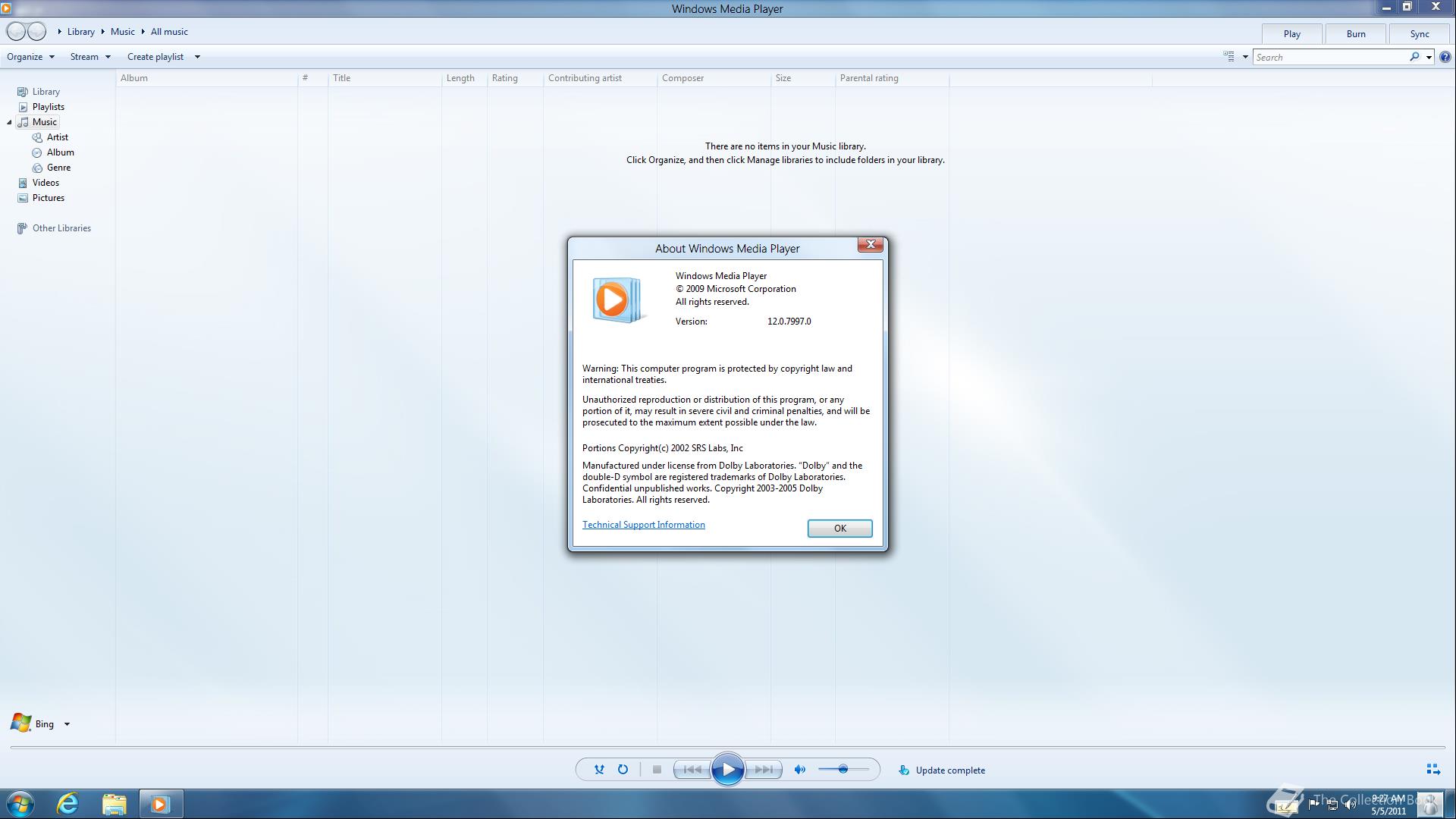Click the search magnifier icon

pyautogui.click(x=1414, y=57)
